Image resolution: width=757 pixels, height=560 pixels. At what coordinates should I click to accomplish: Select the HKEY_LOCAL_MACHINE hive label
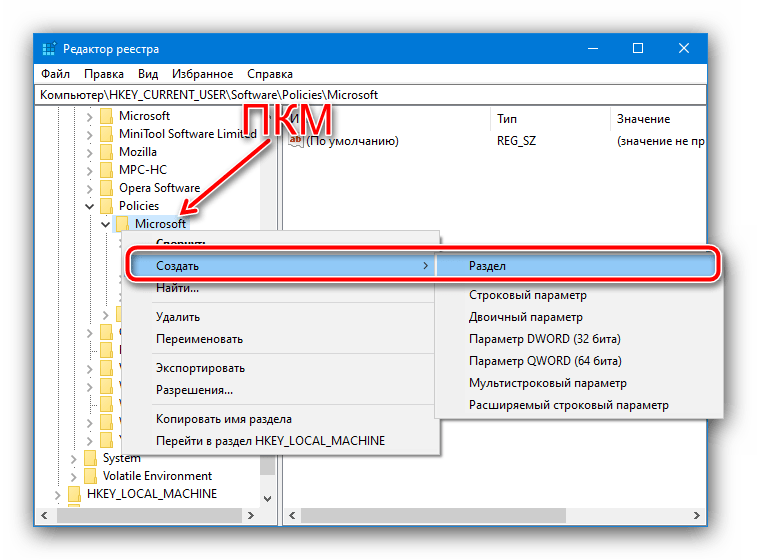pos(152,494)
